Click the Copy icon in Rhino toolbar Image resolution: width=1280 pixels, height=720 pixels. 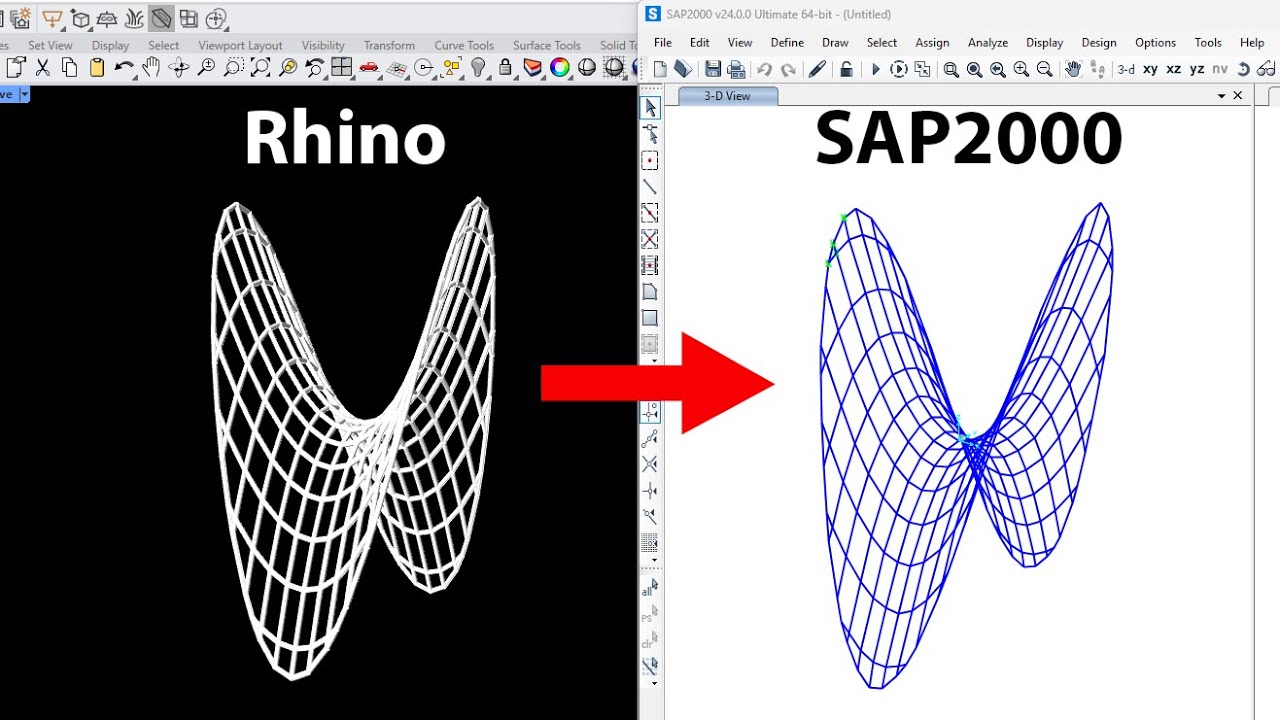tap(69, 68)
